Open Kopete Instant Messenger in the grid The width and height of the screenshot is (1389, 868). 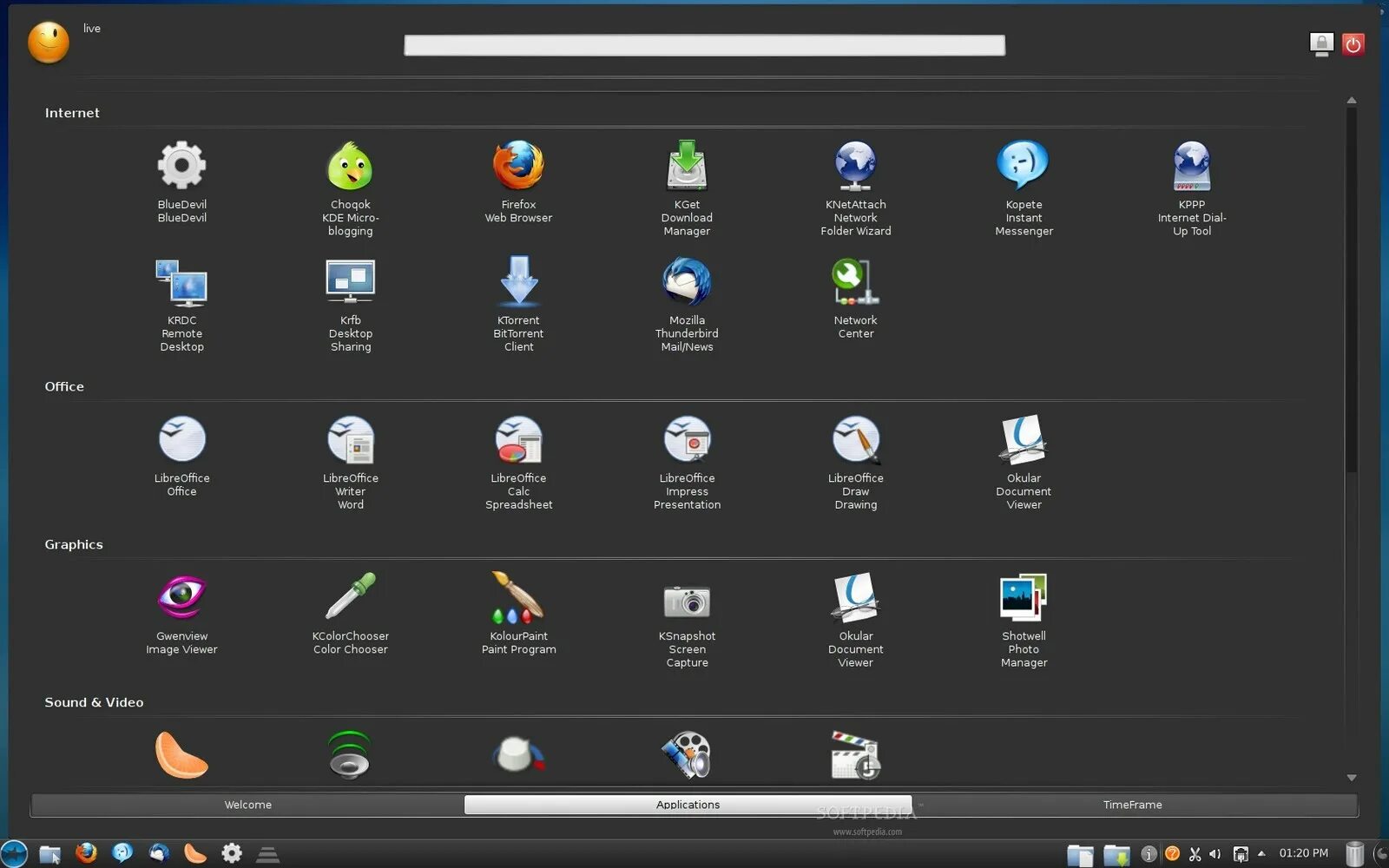1024,188
